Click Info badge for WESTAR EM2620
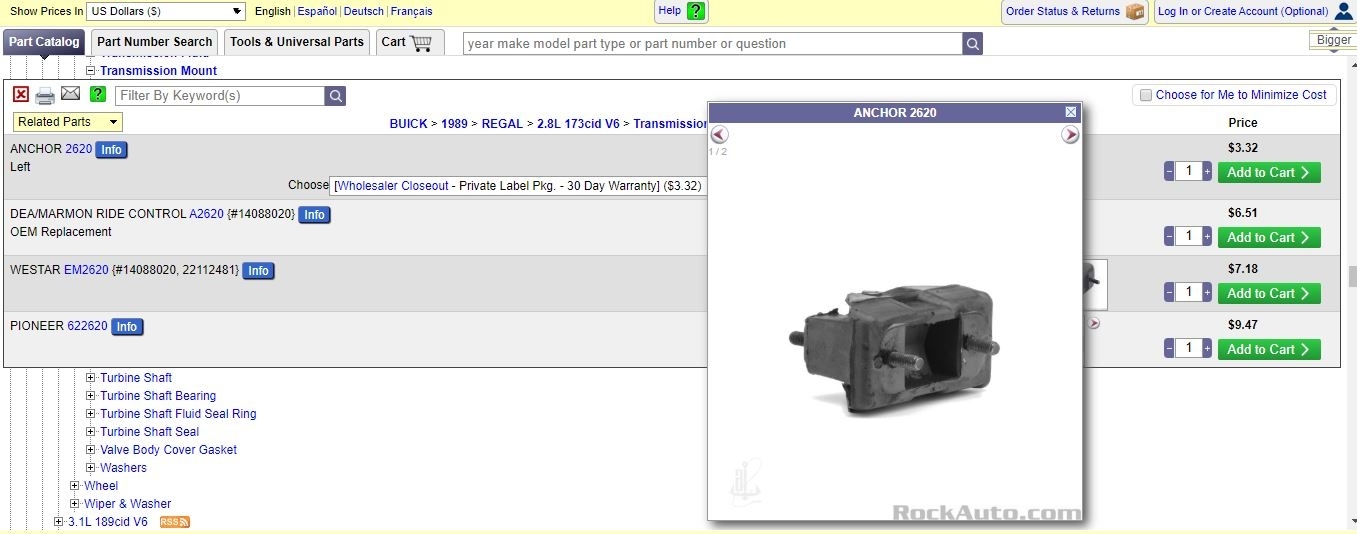This screenshot has height=534, width=1357. pyautogui.click(x=258, y=271)
